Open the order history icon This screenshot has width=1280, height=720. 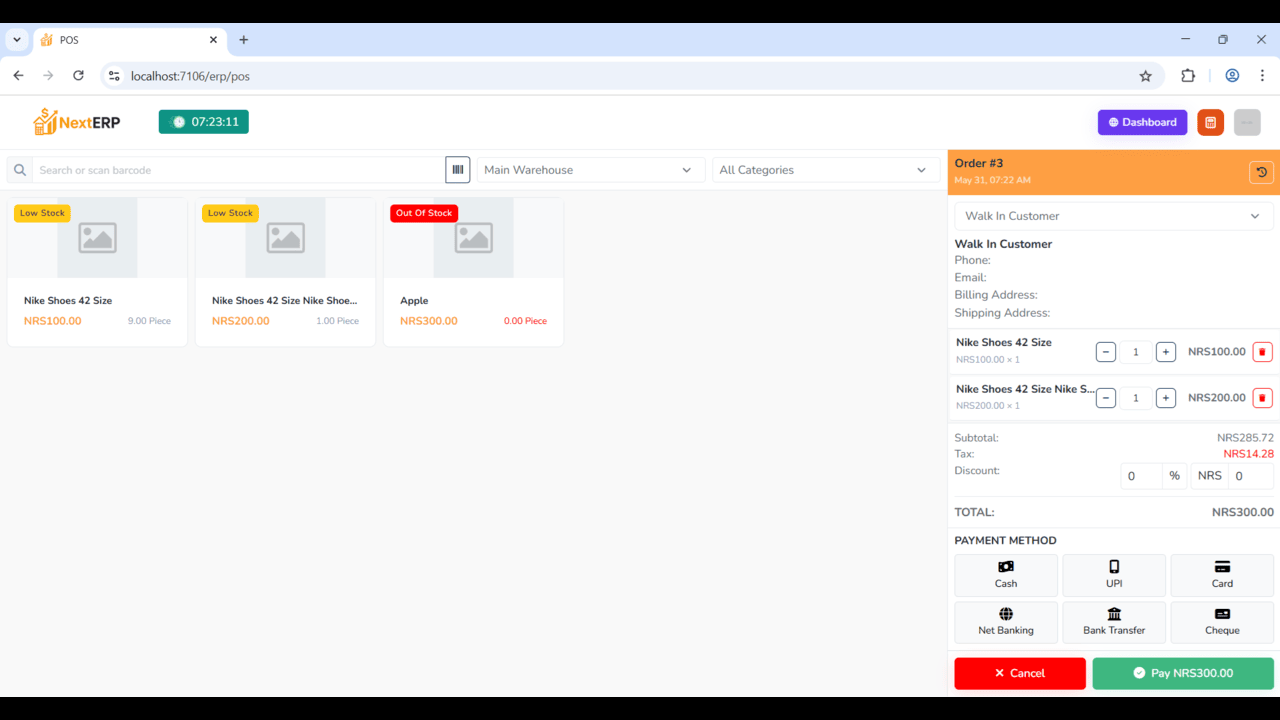point(1261,172)
